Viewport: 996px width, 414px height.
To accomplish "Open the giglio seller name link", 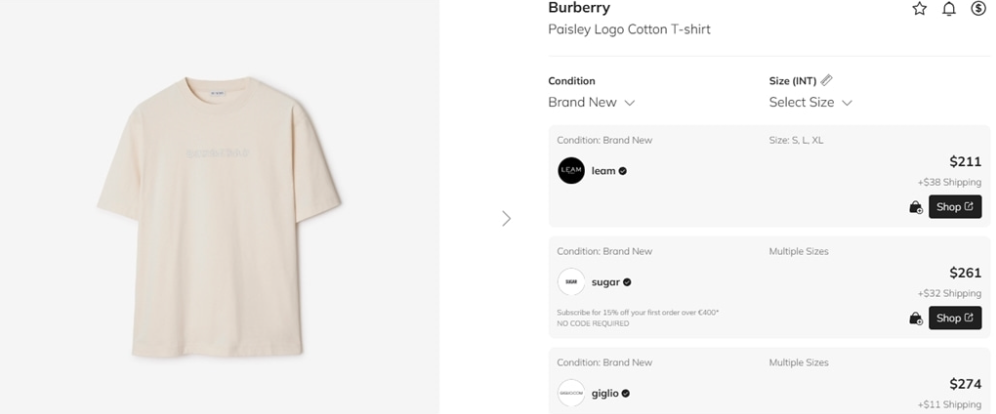I will (605, 393).
